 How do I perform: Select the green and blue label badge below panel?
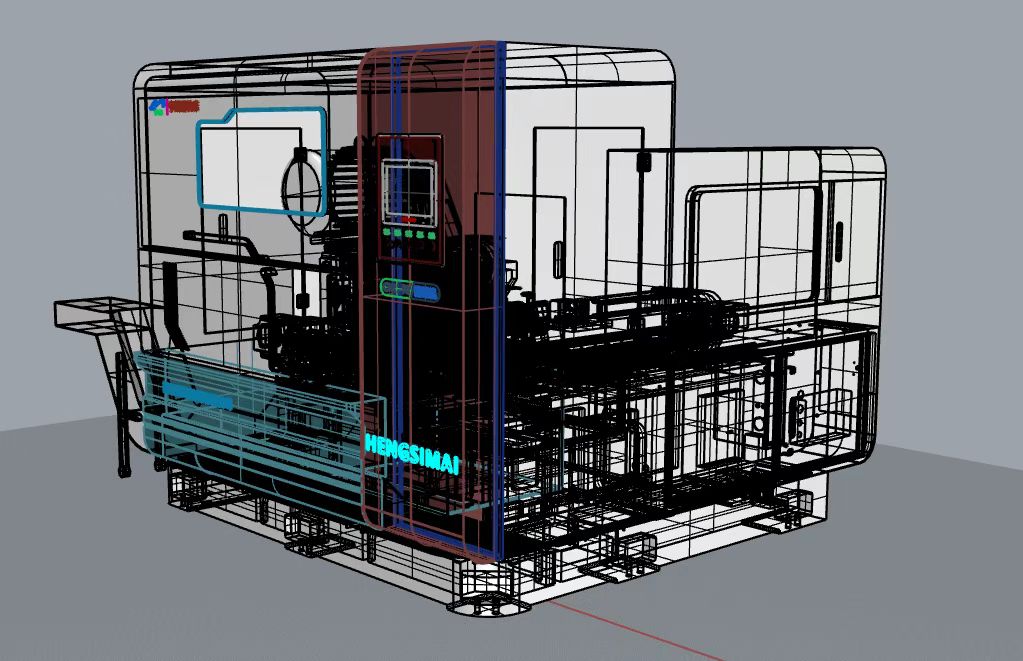[x=410, y=291]
